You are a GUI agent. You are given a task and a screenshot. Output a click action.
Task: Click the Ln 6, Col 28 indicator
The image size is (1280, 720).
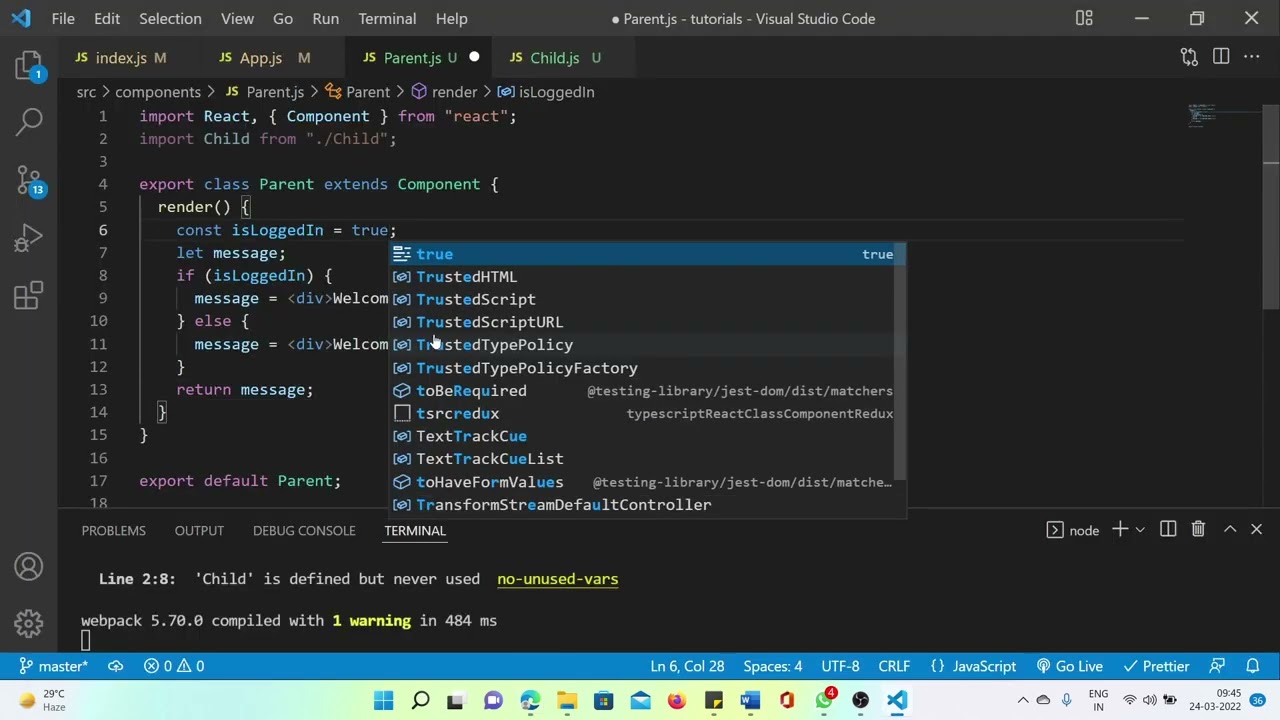(687, 666)
